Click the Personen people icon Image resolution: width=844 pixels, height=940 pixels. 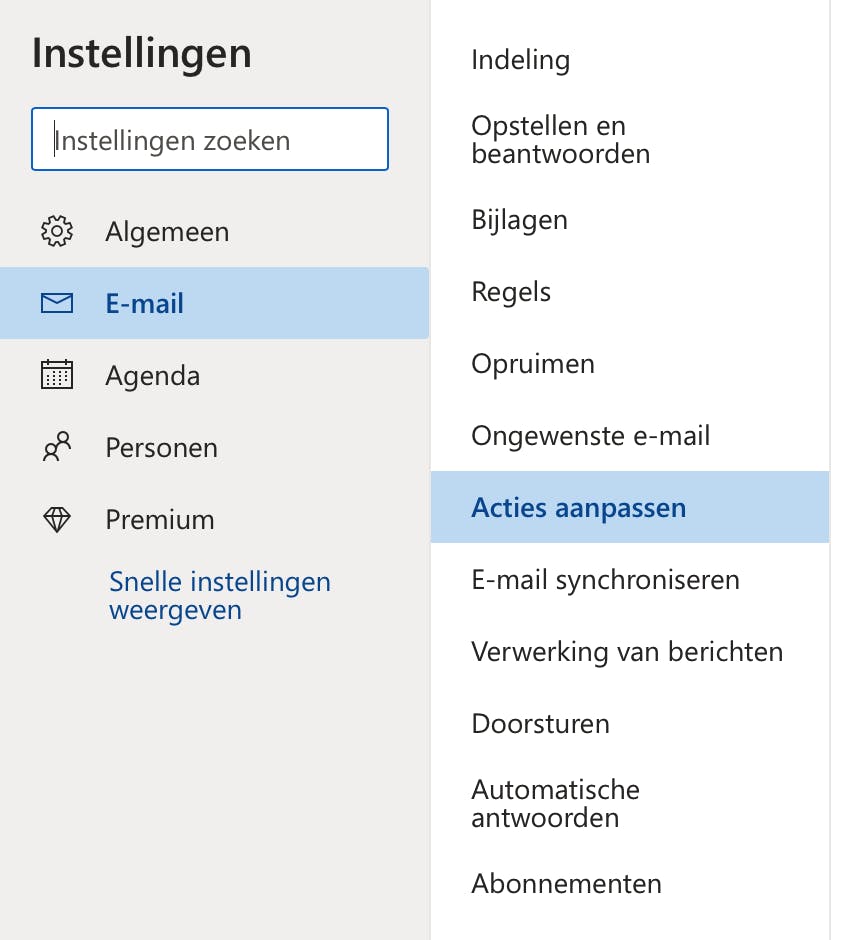(x=58, y=447)
